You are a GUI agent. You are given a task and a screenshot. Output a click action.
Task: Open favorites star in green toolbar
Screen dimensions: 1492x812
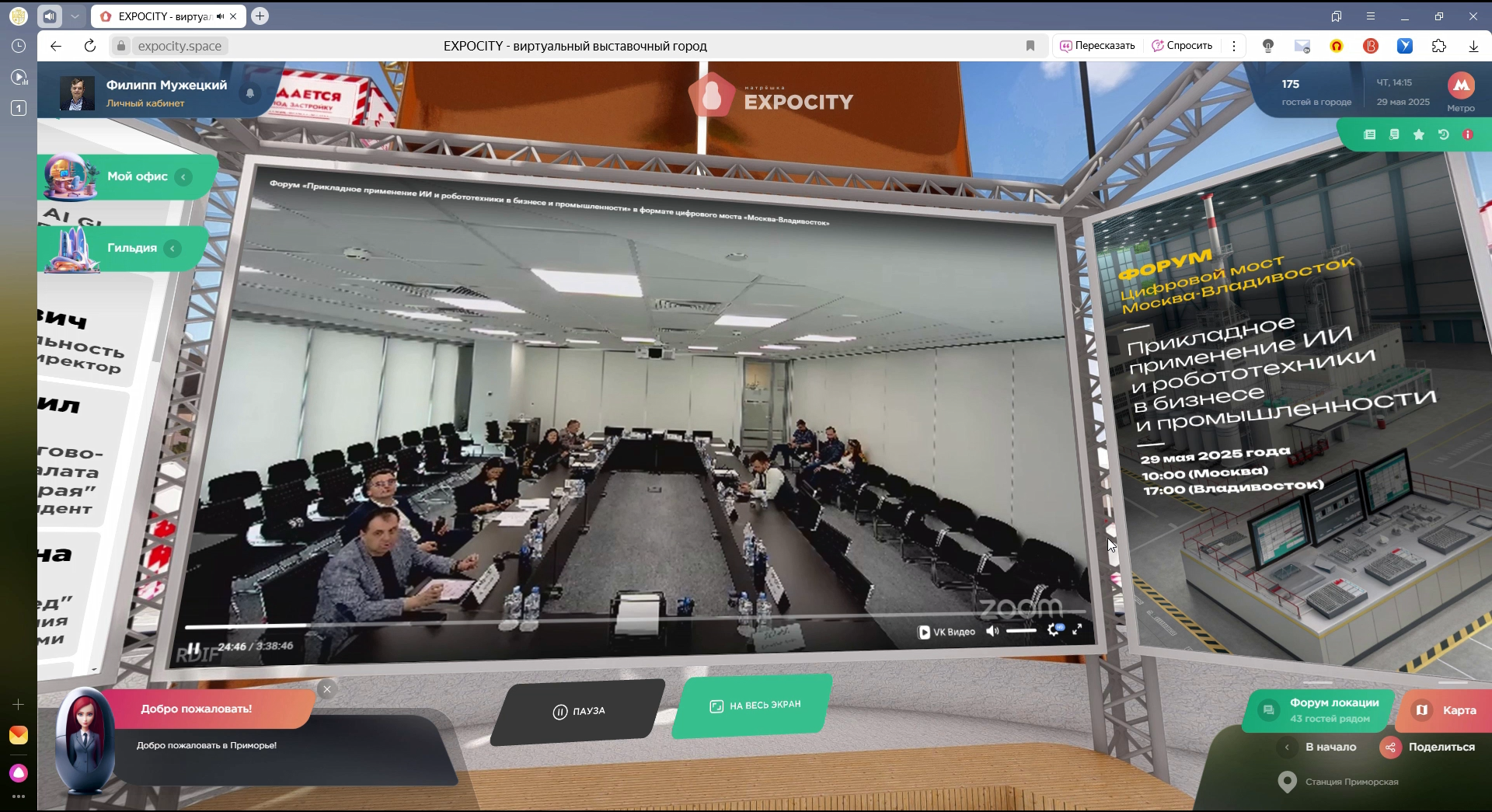point(1419,134)
